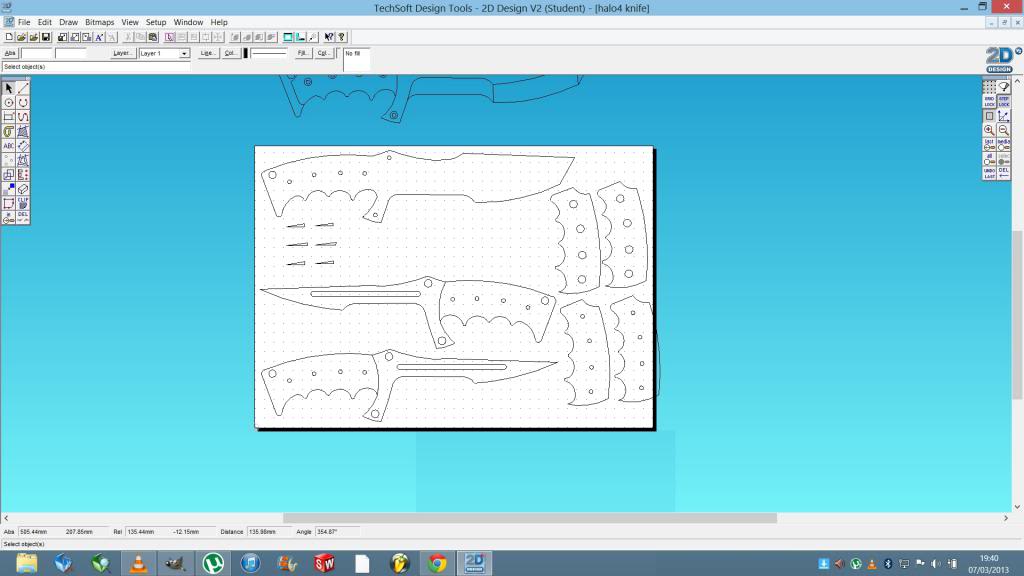Click the black line colour swatch
The width and height of the screenshot is (1024, 576).
click(246, 54)
